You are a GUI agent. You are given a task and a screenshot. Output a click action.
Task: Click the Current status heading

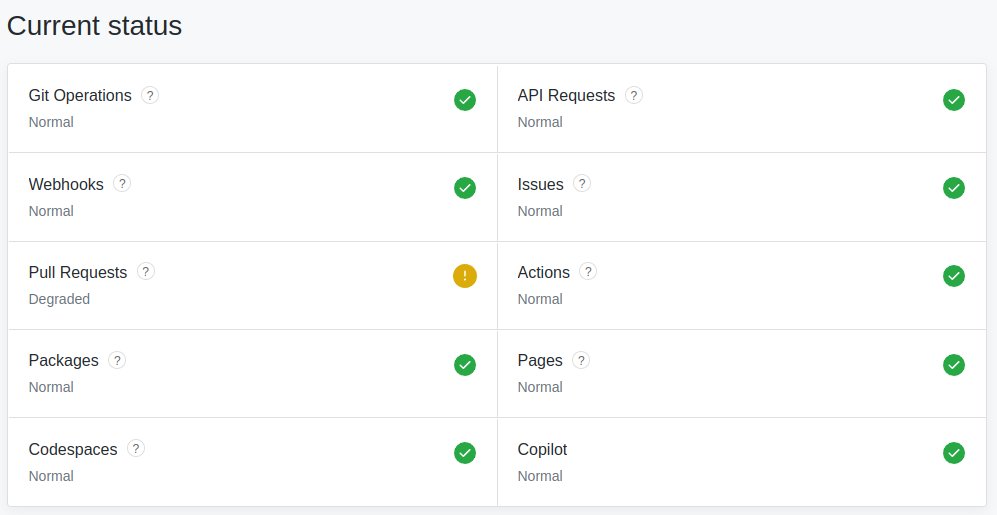point(94,26)
